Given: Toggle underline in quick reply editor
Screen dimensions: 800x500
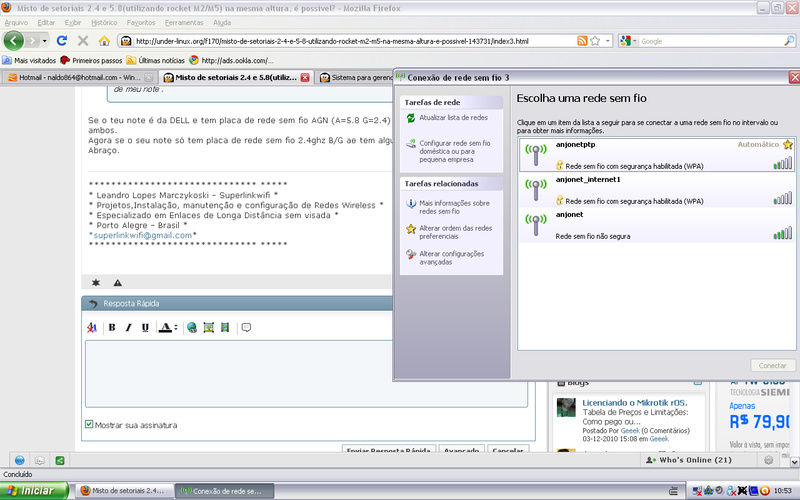Looking at the screenshot, I should coord(145,328).
